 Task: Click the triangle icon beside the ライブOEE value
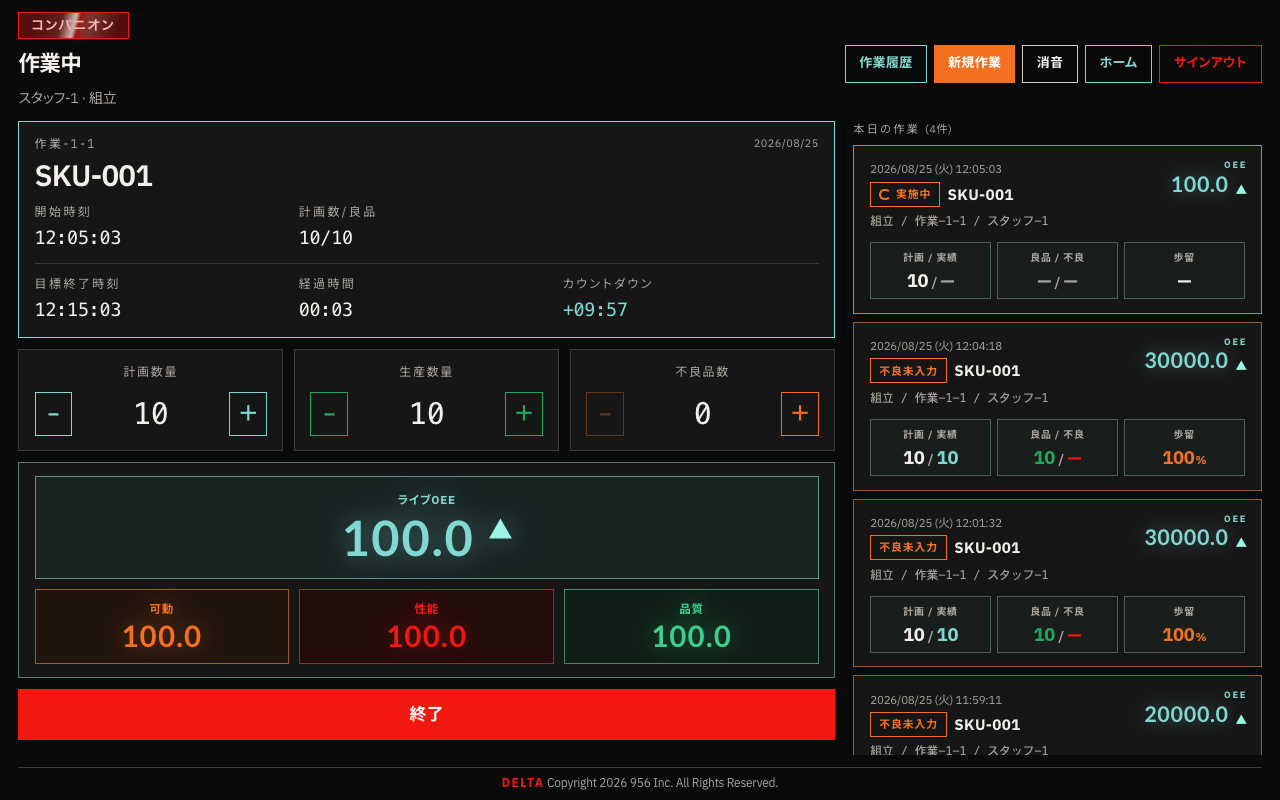(500, 529)
